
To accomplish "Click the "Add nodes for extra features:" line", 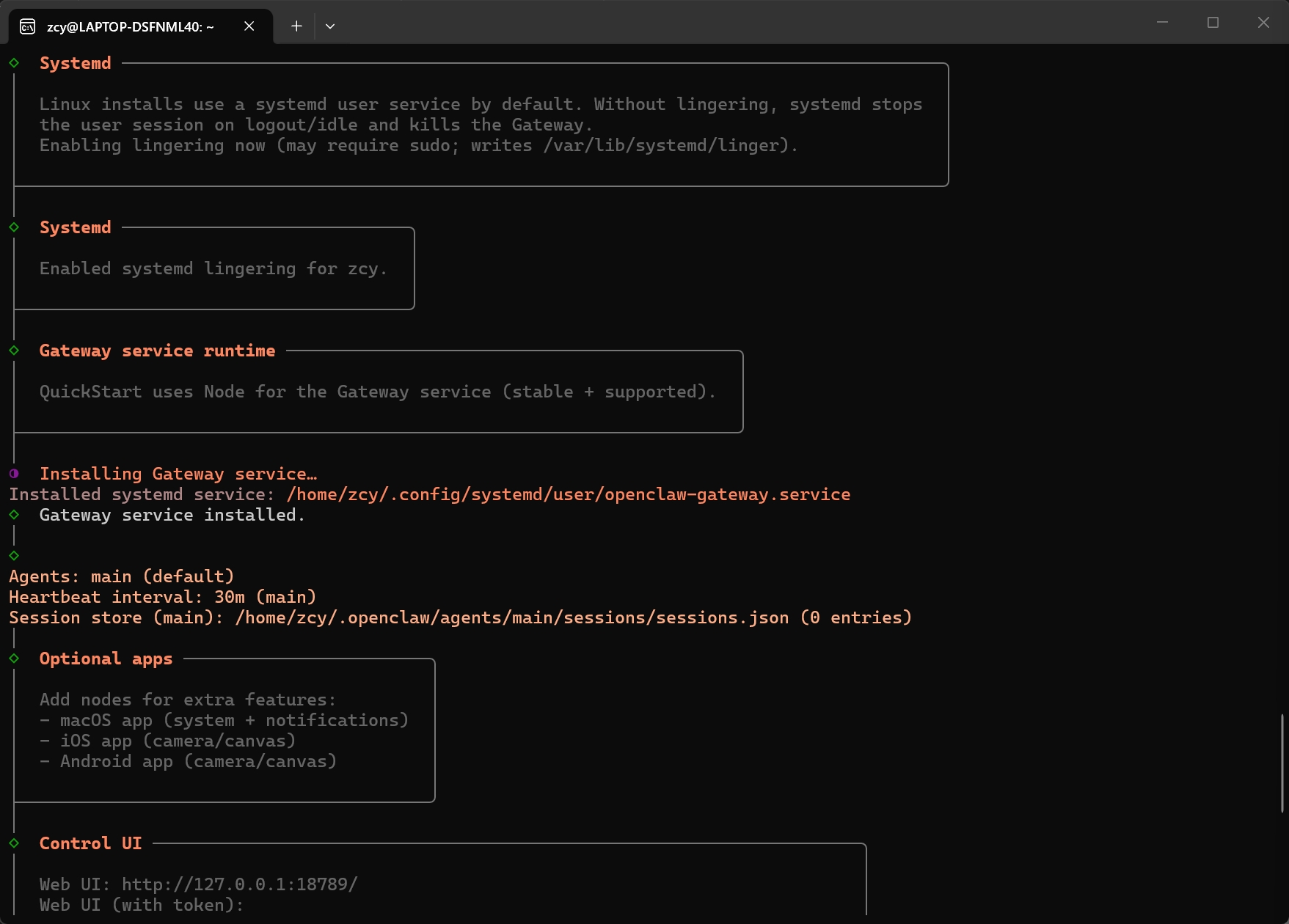I will coord(188,700).
